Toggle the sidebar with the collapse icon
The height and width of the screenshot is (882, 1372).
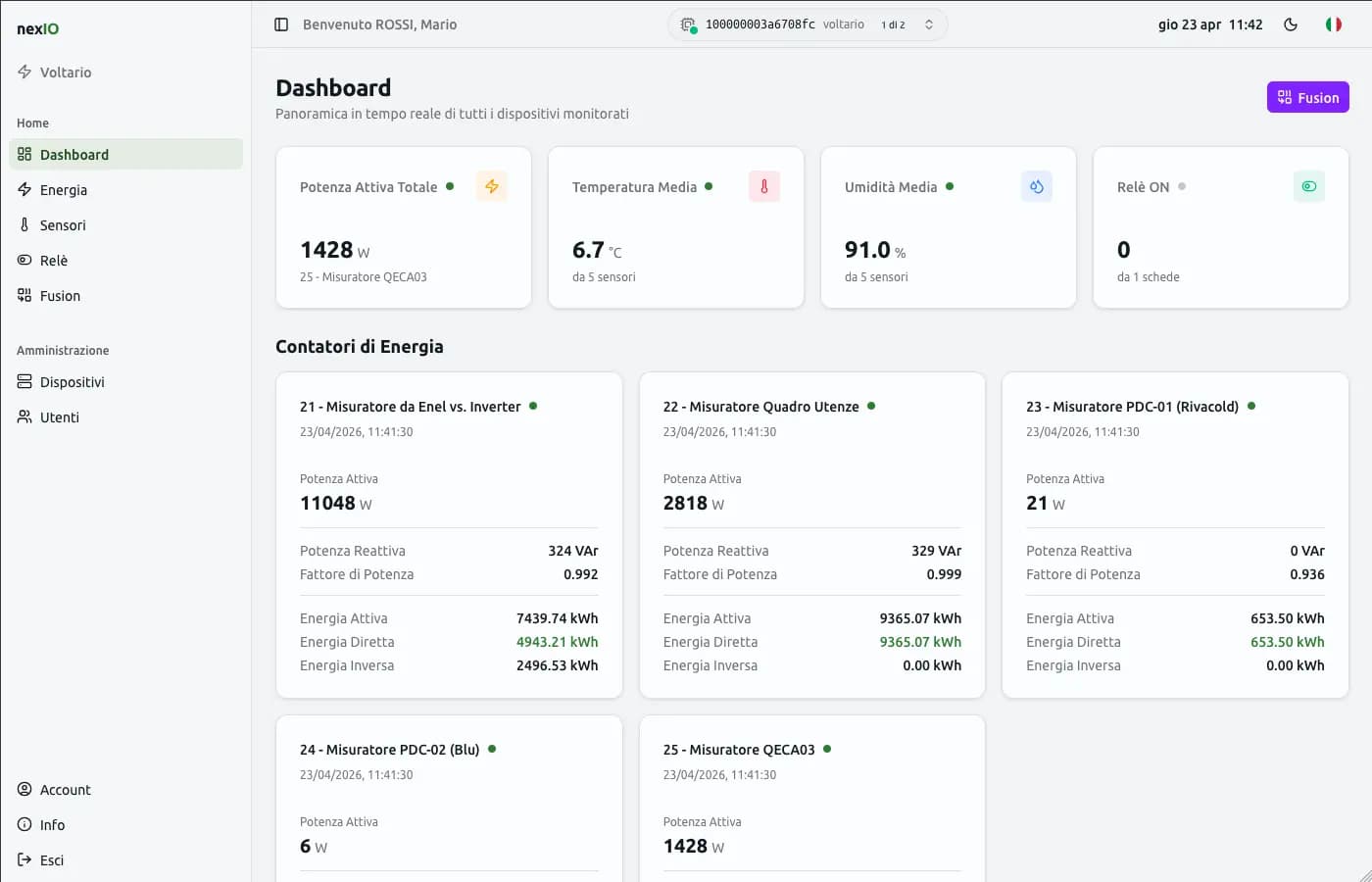pyautogui.click(x=279, y=24)
